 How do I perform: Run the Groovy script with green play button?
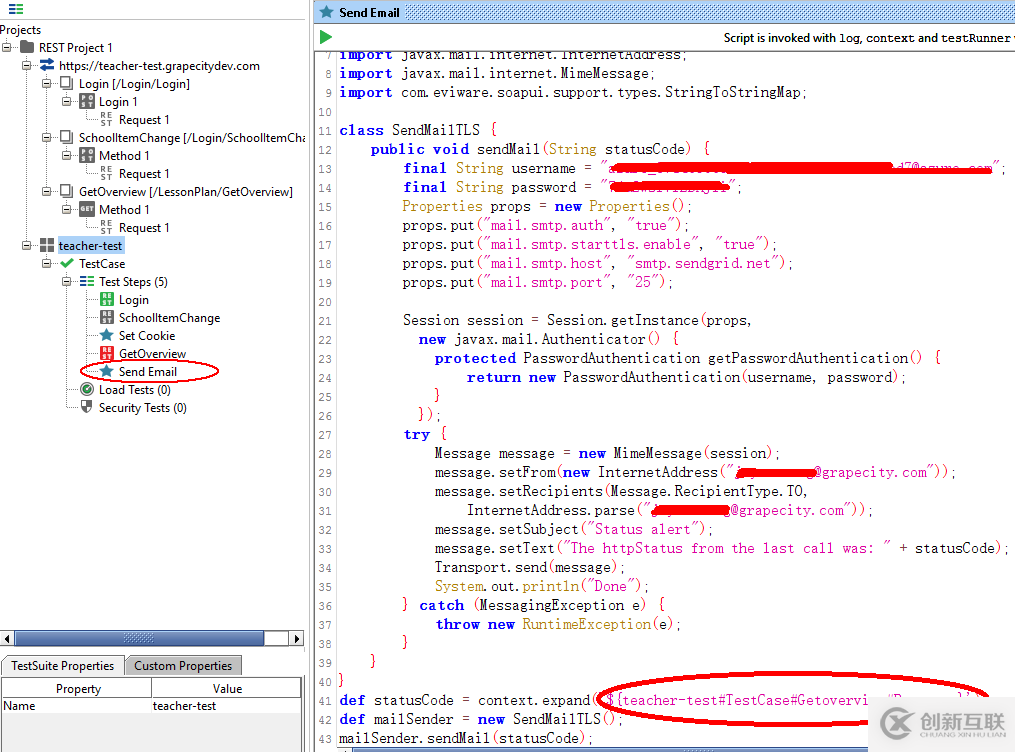326,37
